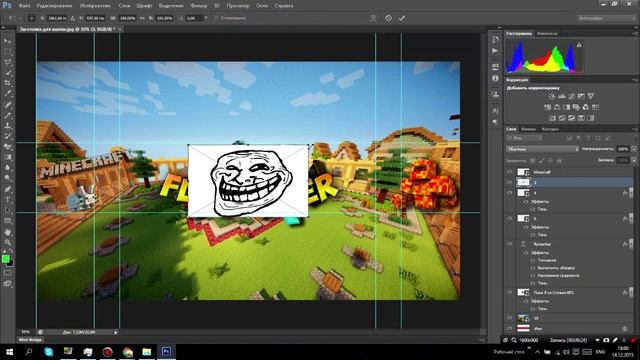
Task: Collapse effects list of layer 4
Action: 632,193
